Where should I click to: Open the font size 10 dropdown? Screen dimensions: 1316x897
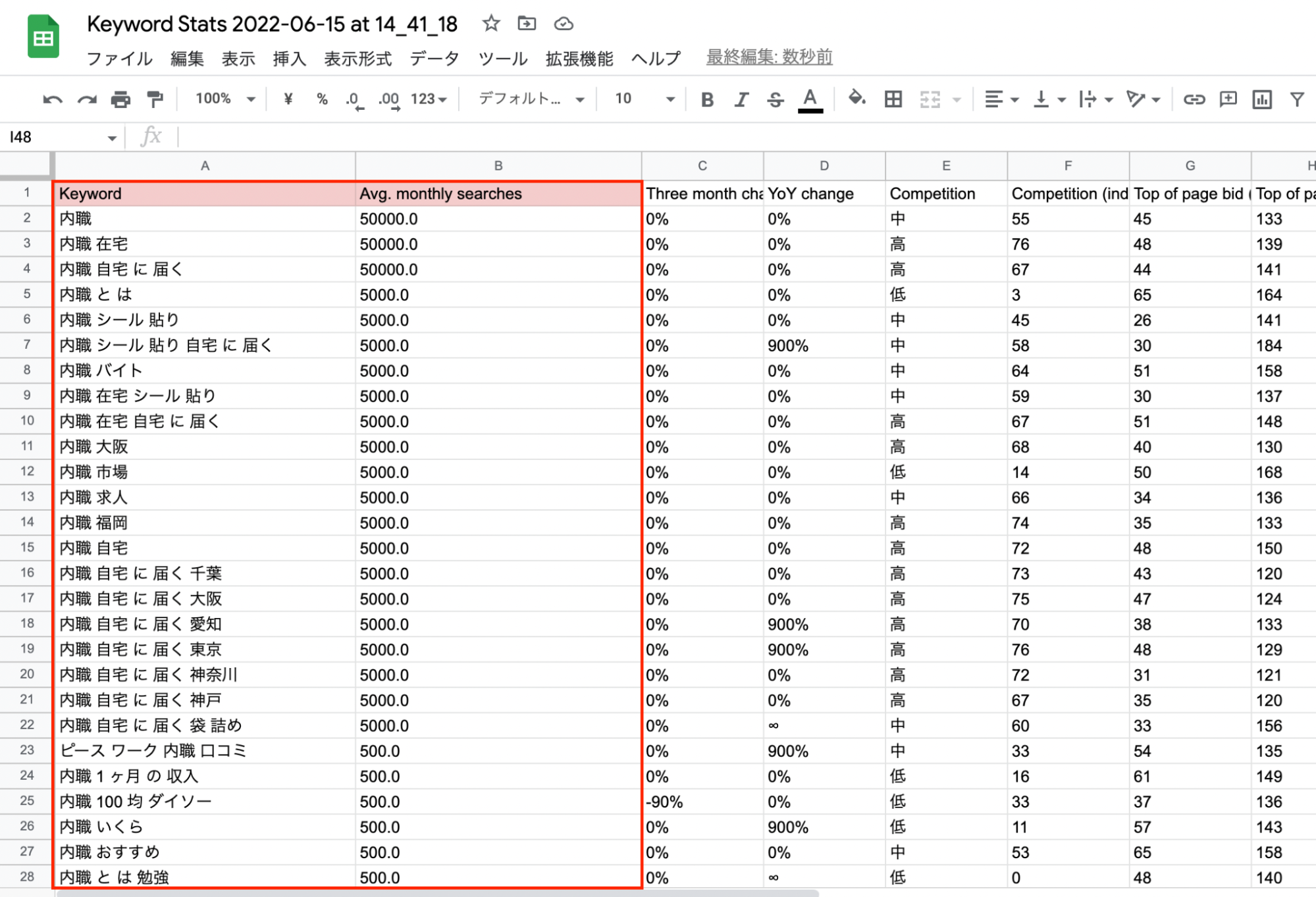coord(644,99)
